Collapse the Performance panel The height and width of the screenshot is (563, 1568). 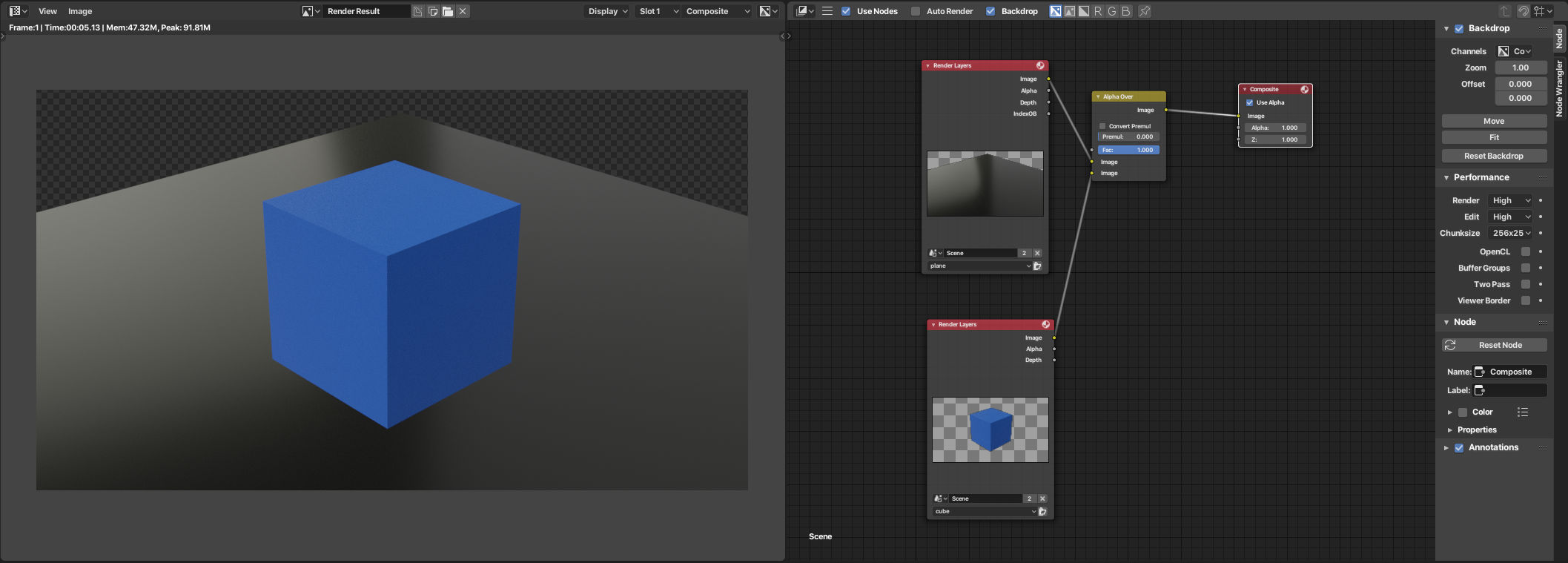[1446, 177]
